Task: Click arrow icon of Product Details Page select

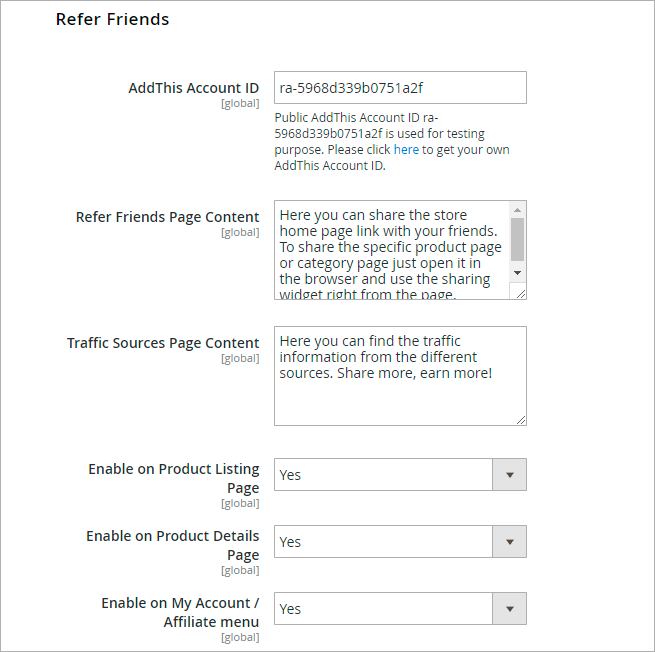Action: (509, 542)
